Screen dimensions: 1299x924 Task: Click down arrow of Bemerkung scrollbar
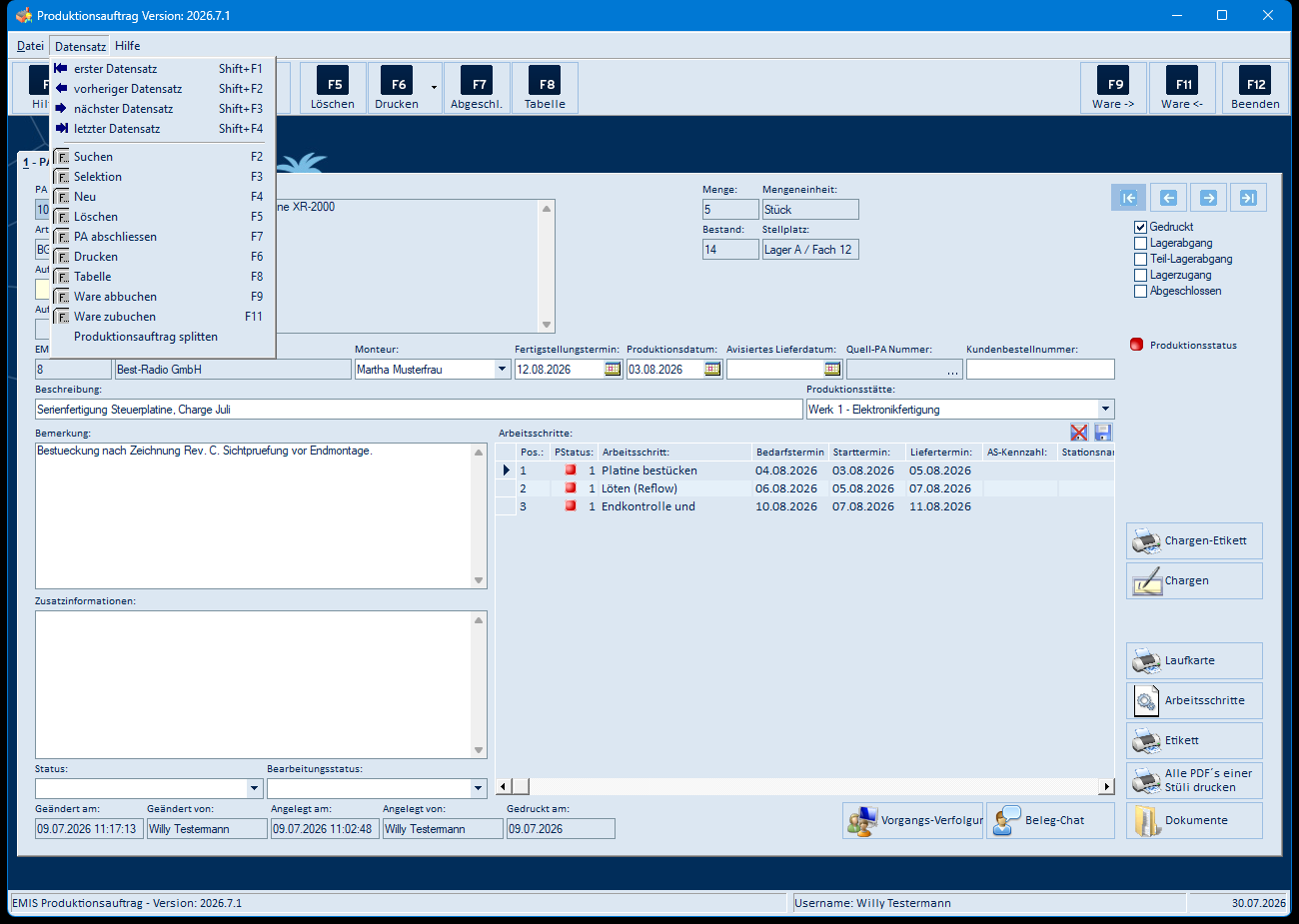click(x=479, y=580)
